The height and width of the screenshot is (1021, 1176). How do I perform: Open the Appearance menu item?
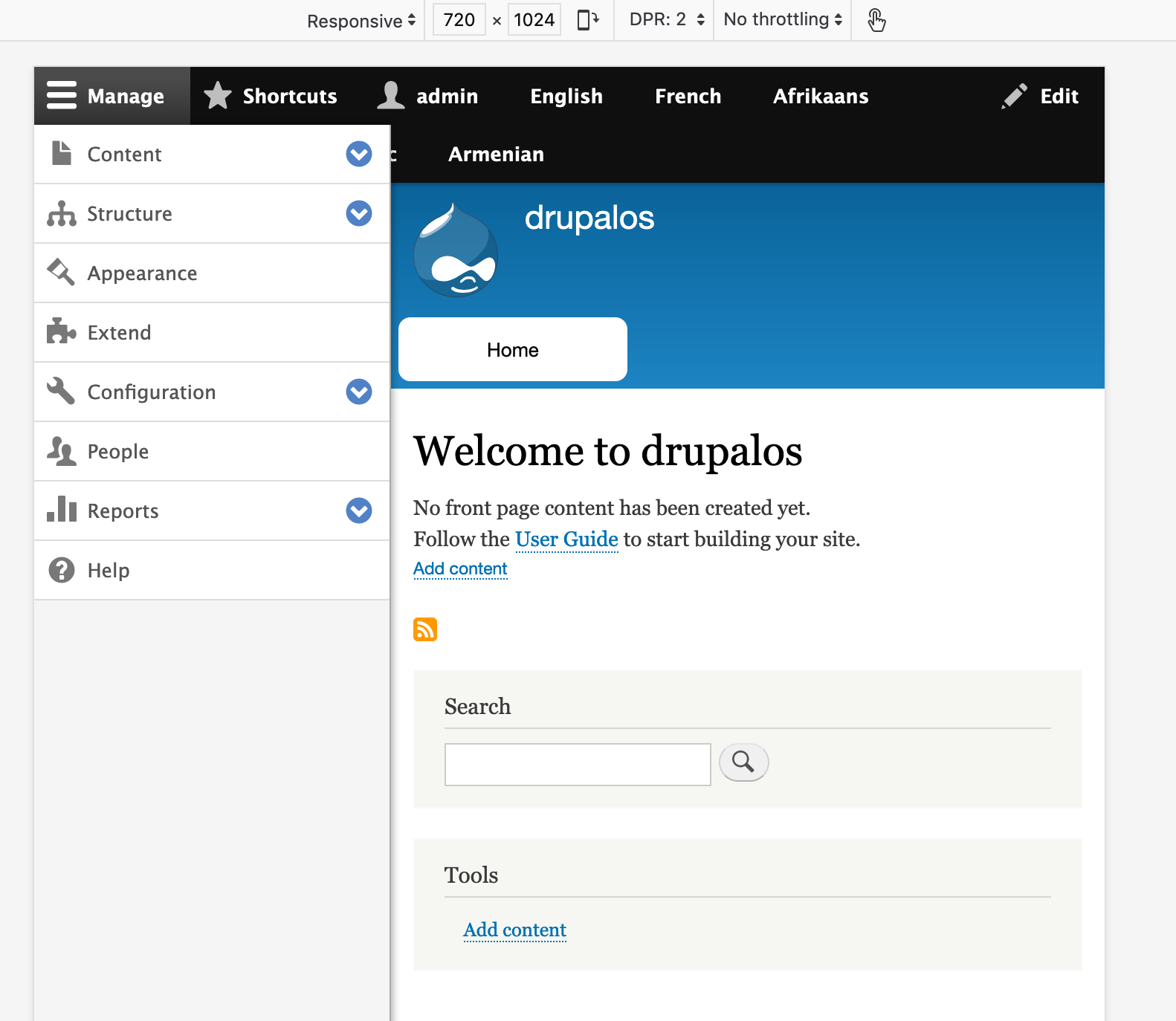coord(212,273)
